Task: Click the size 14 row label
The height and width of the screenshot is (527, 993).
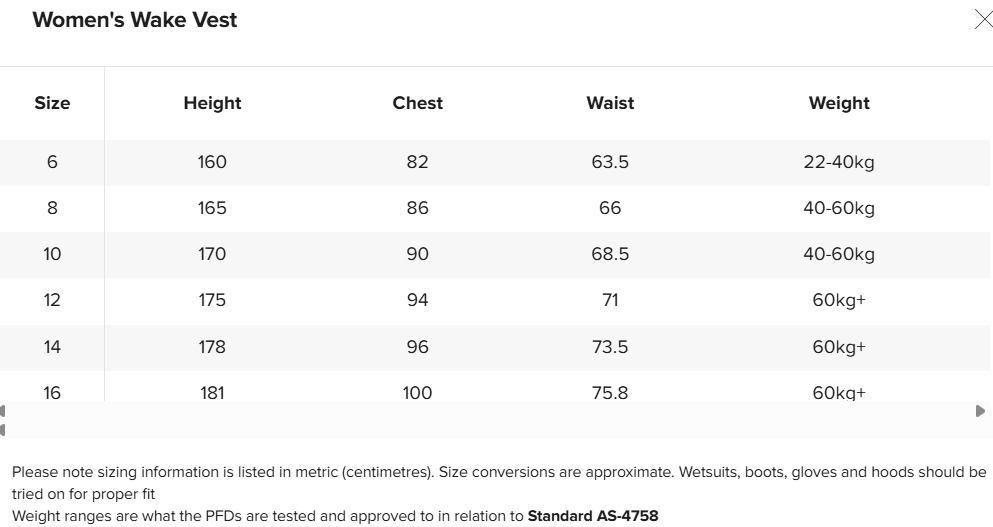Action: [52, 347]
